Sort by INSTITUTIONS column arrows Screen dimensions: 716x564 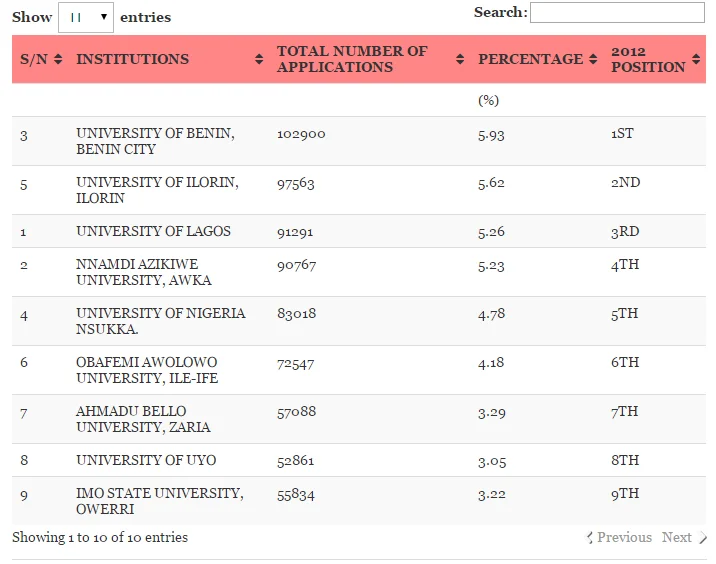259,59
